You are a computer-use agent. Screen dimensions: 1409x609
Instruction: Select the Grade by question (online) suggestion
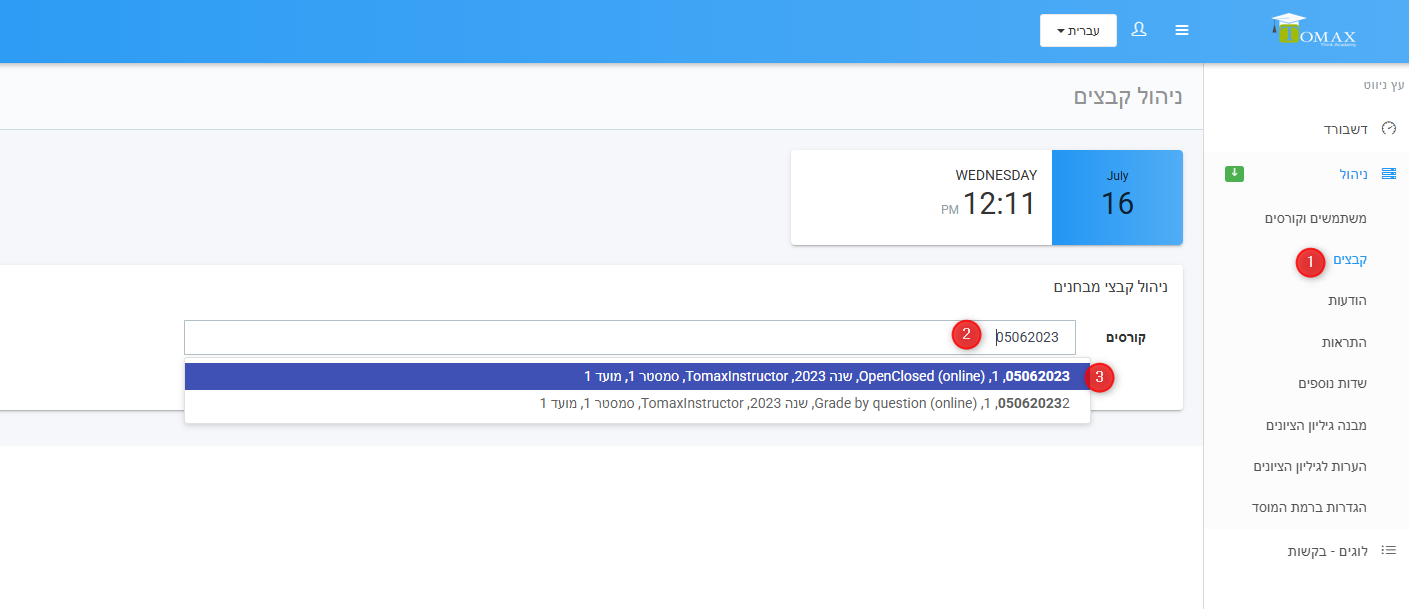pyautogui.click(x=637, y=403)
